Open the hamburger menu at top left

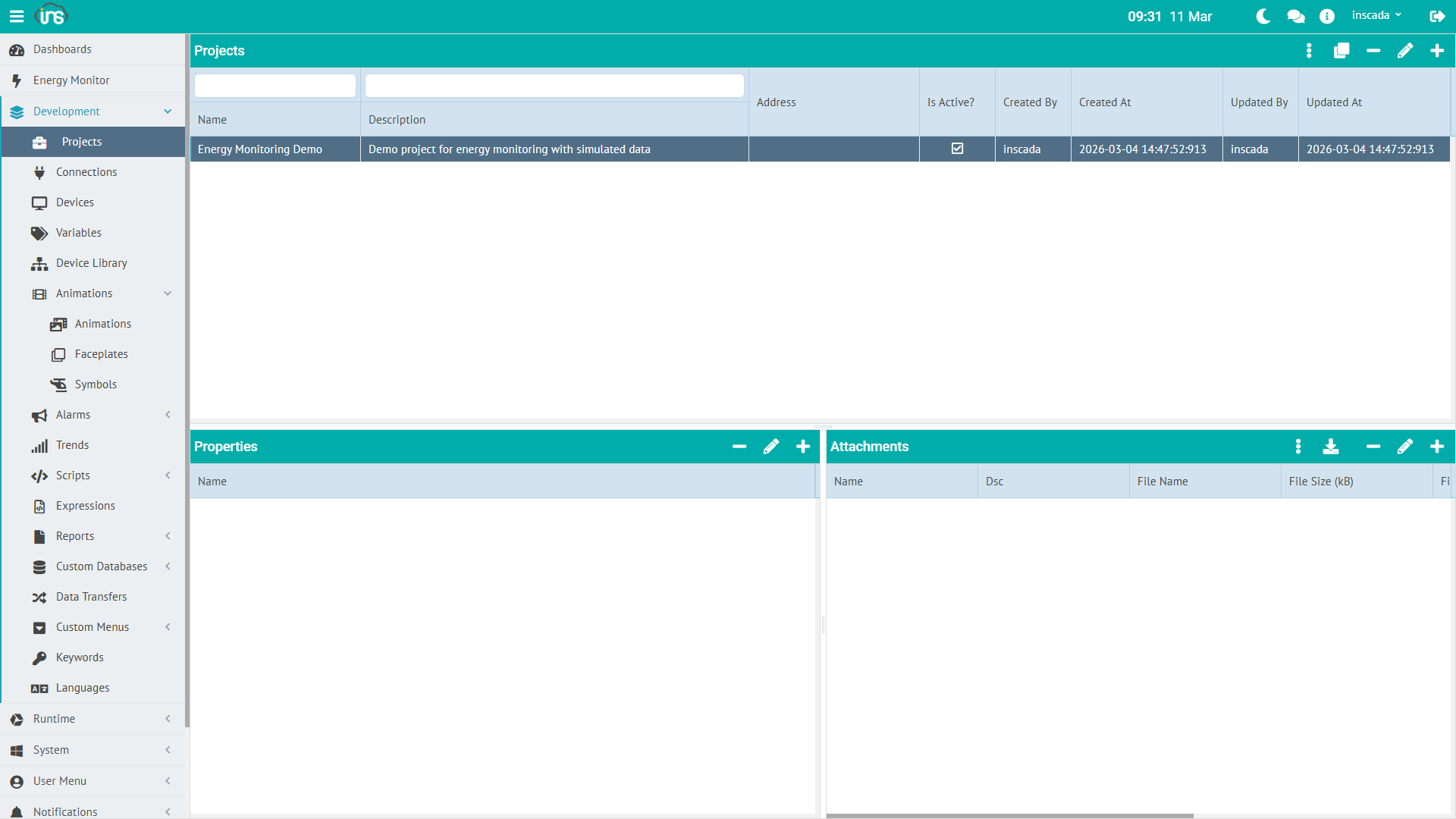[x=17, y=15]
